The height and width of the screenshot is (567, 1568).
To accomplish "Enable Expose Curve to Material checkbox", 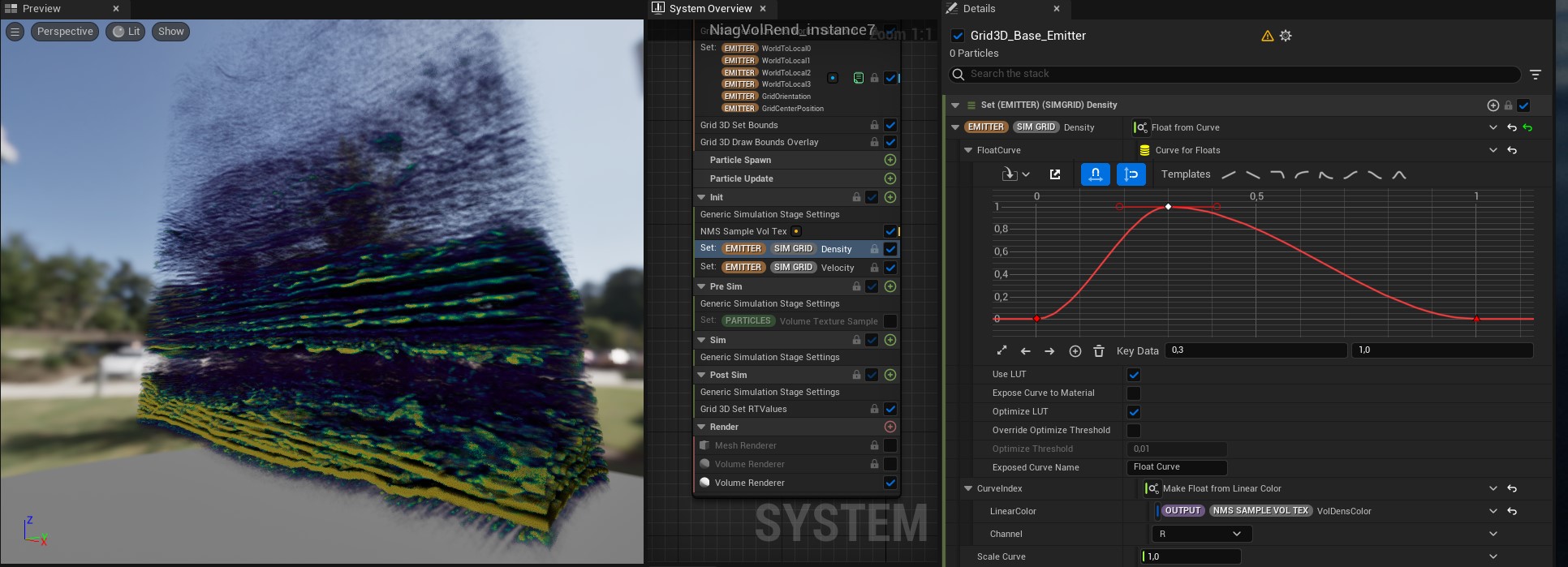I will [x=1134, y=393].
